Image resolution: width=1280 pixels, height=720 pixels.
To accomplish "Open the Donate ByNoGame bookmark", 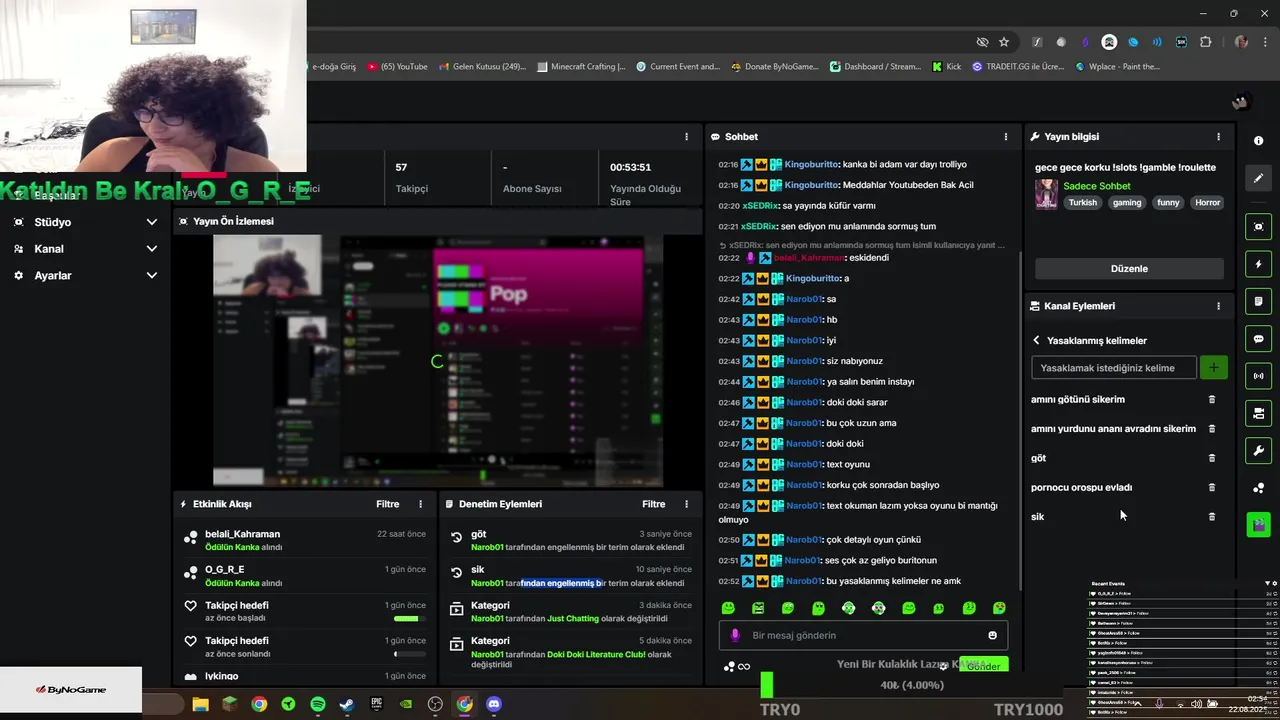I will click(x=775, y=67).
